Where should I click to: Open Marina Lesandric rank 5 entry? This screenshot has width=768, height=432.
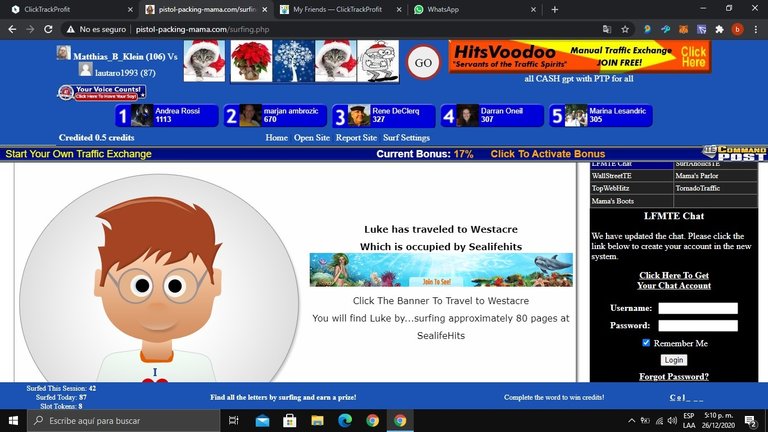coord(601,116)
